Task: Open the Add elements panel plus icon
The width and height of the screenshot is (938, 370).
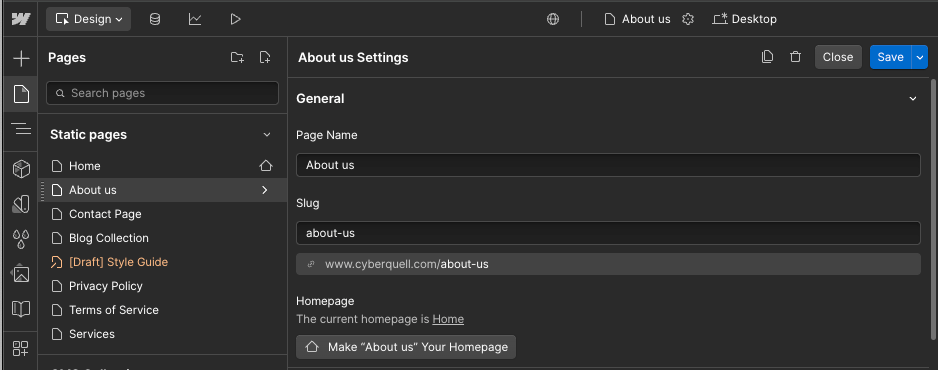Action: pyautogui.click(x=21, y=59)
